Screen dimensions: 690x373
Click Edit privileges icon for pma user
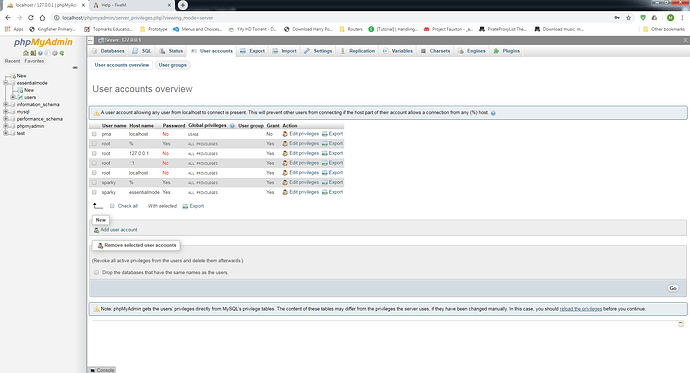[x=285, y=134]
